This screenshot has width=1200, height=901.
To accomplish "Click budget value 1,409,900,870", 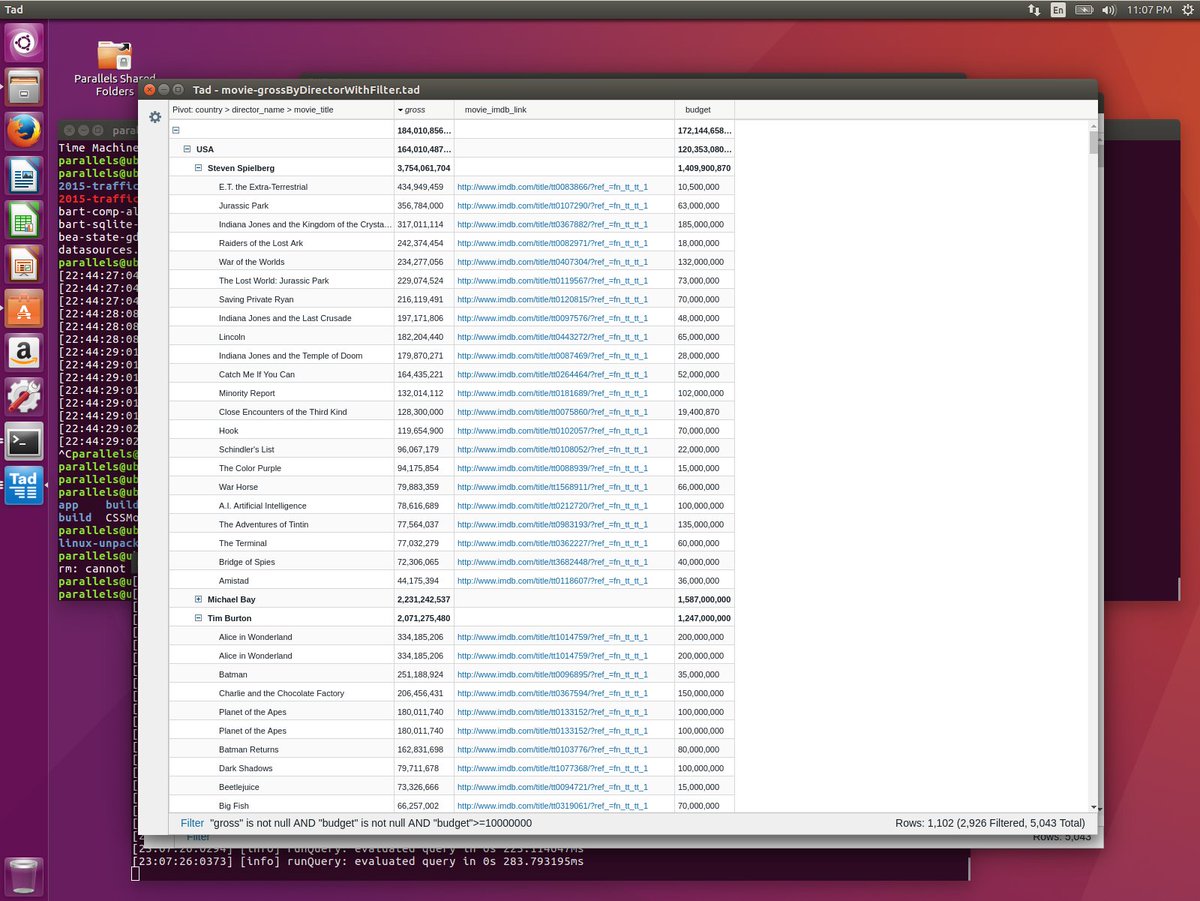I will click(704, 168).
